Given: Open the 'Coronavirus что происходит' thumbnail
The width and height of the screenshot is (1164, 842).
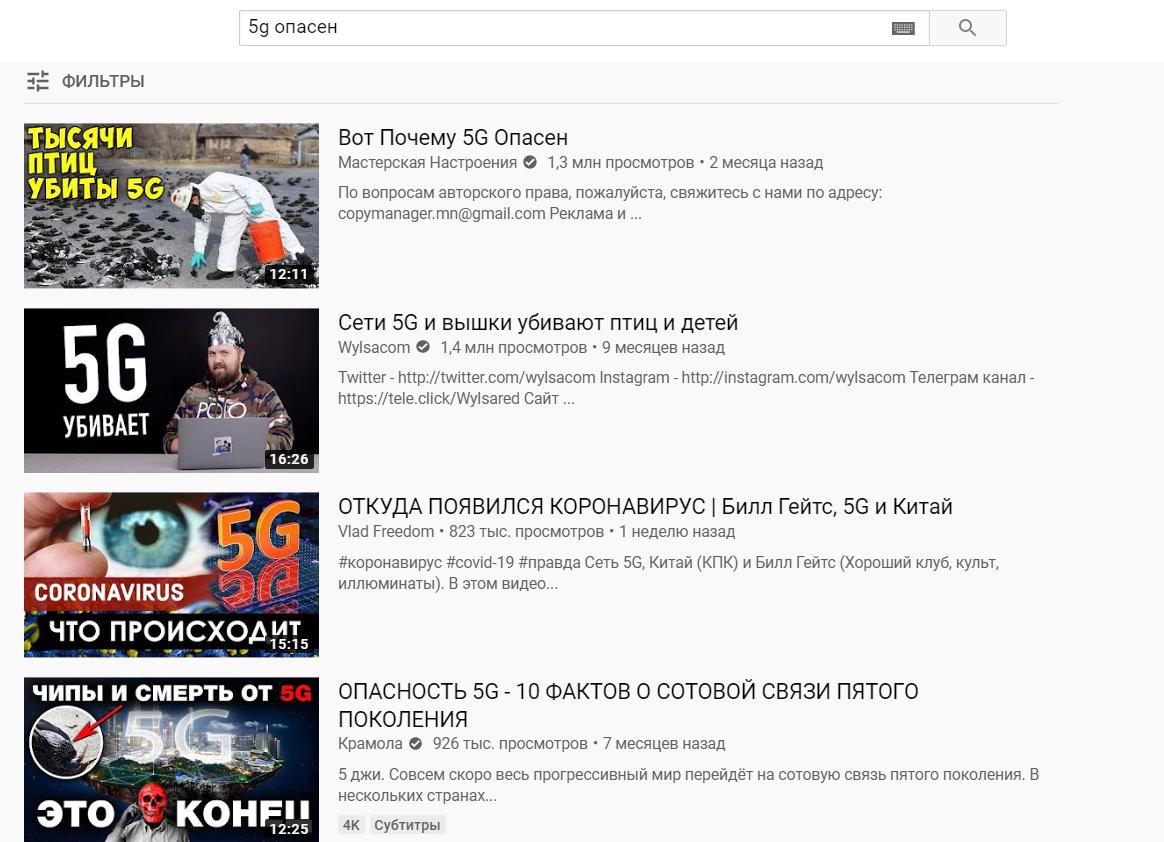Looking at the screenshot, I should point(171,575).
